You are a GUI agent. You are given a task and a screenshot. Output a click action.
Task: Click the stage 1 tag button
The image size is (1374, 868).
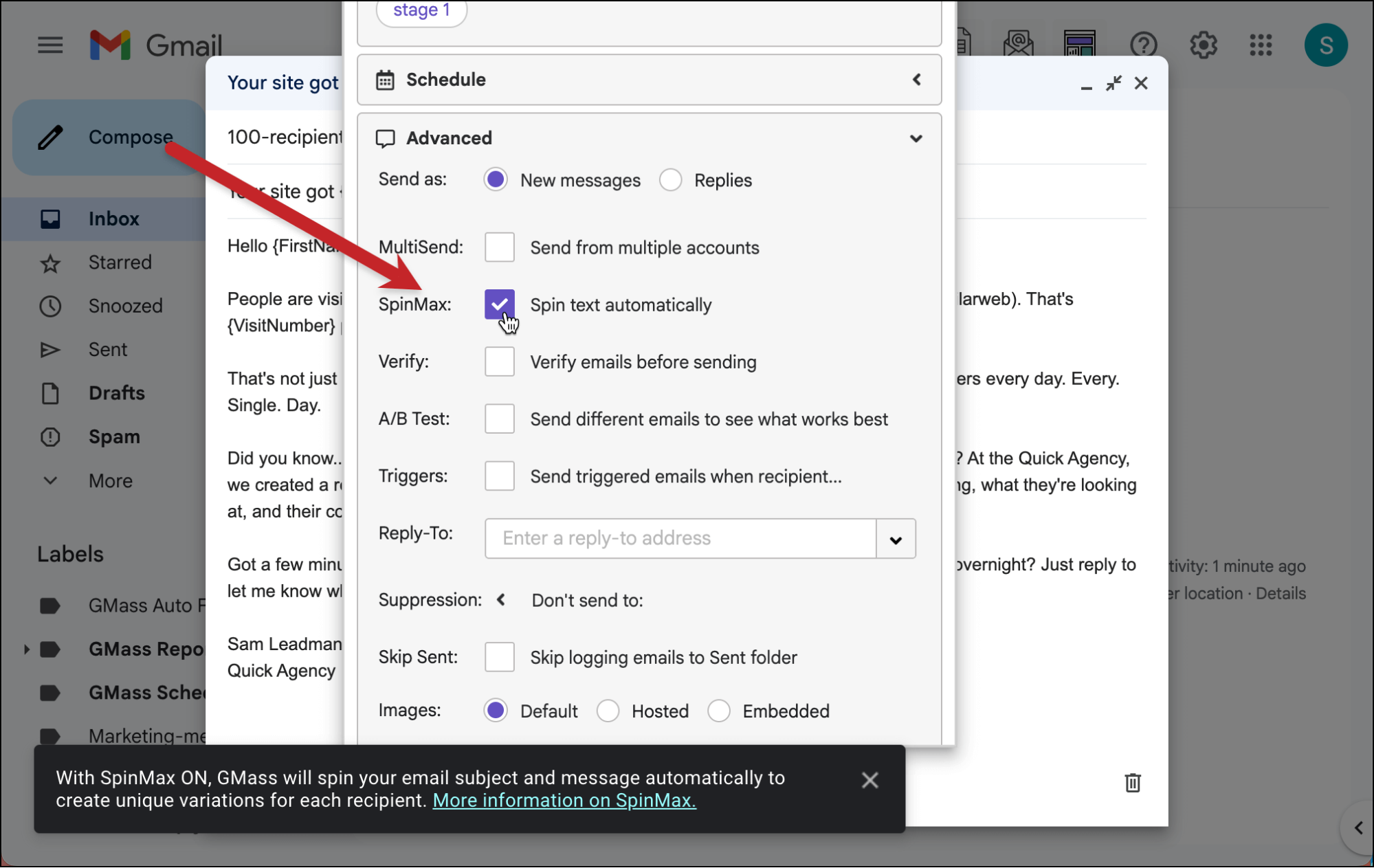click(421, 11)
